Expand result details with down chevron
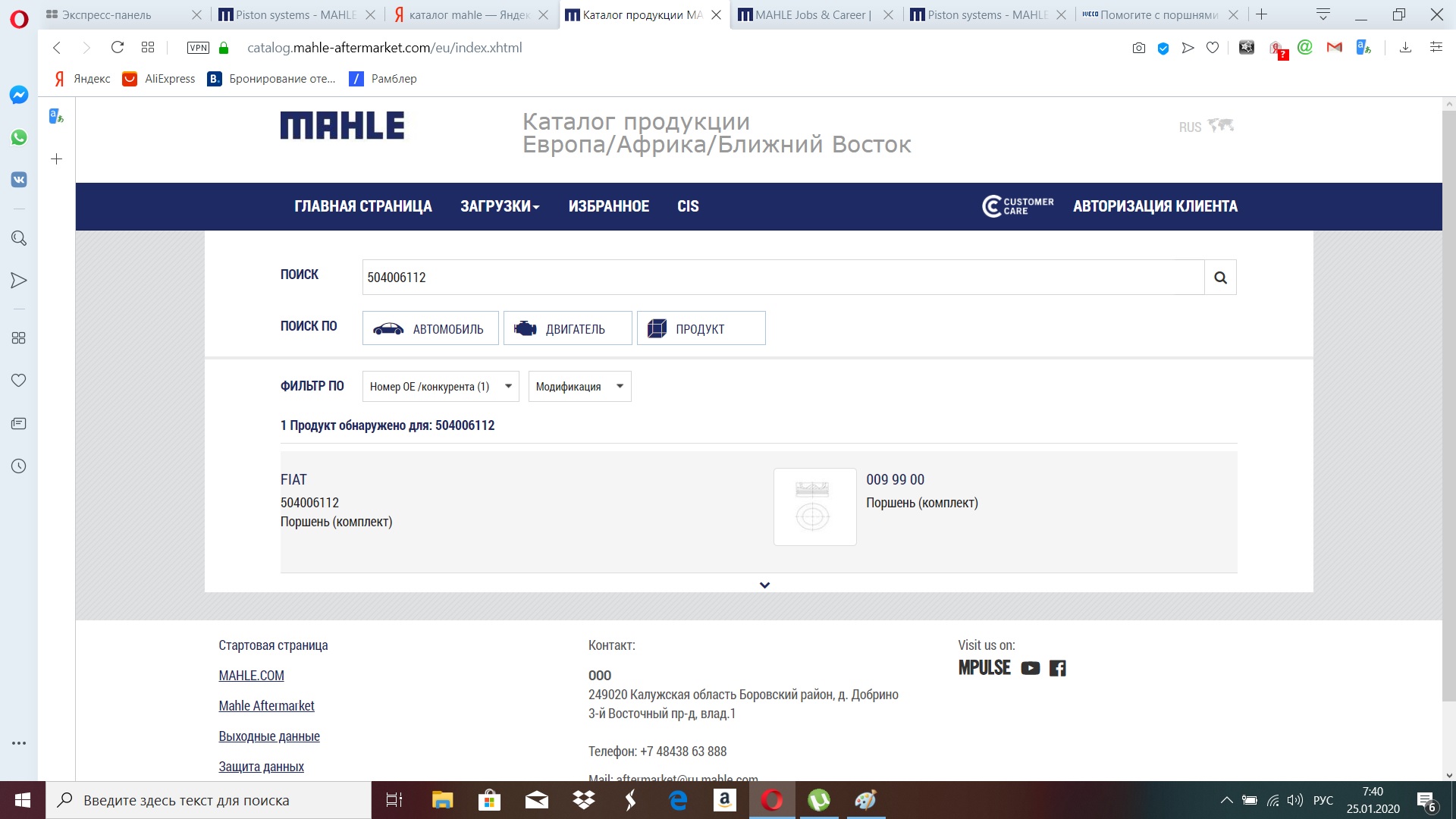This screenshot has height=819, width=1456. [x=764, y=585]
